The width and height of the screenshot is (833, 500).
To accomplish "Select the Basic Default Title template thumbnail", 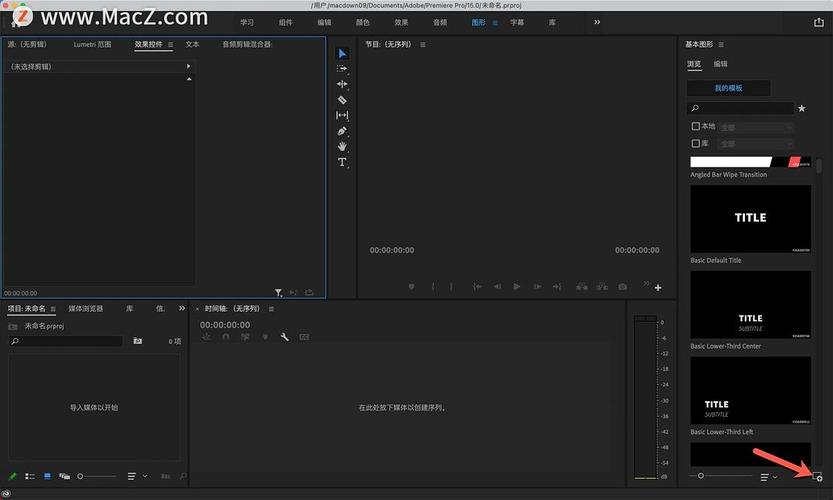I will [750, 218].
